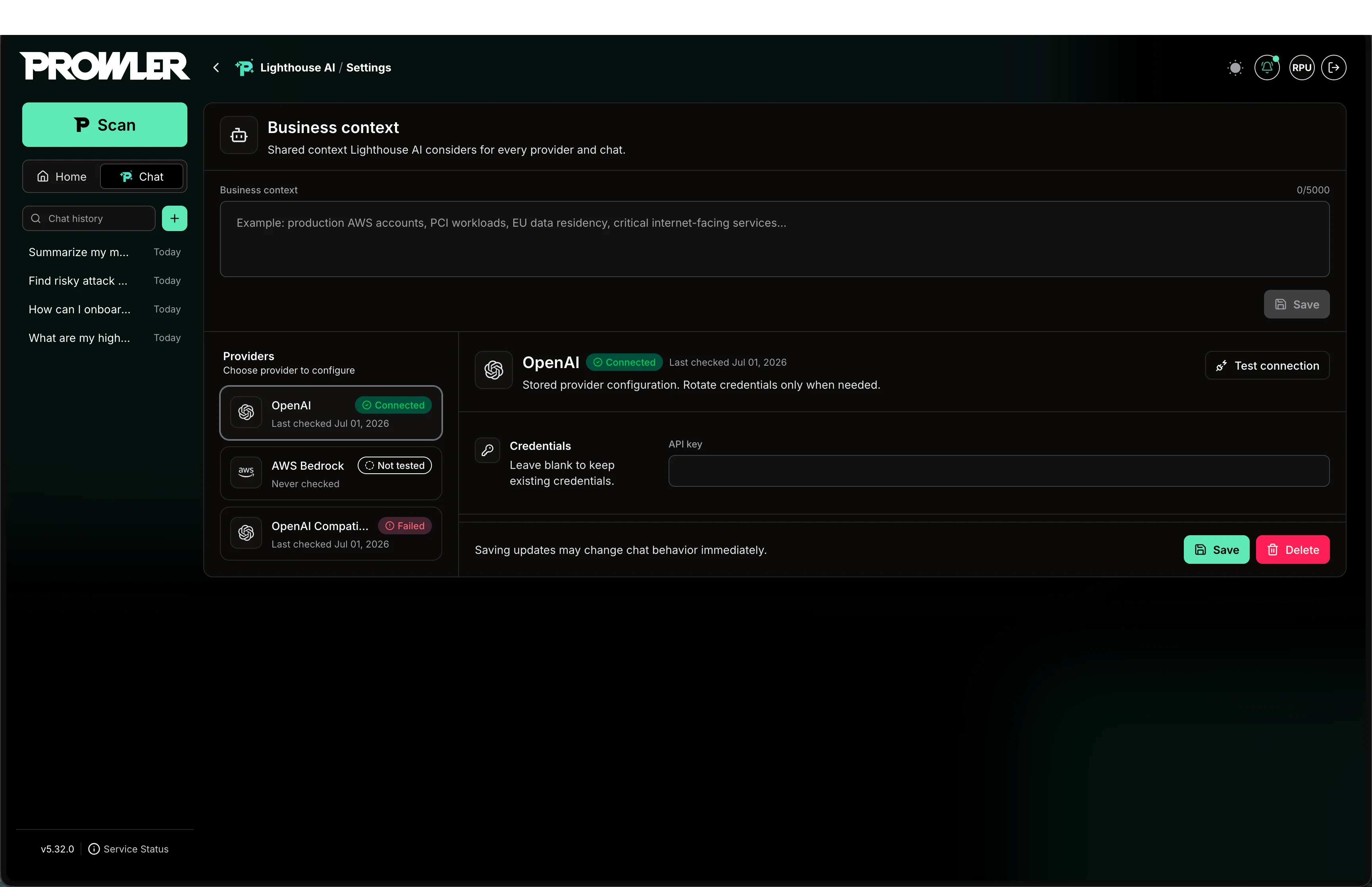The height and width of the screenshot is (887, 1372).
Task: Test the OpenAI connection
Action: point(1267,366)
